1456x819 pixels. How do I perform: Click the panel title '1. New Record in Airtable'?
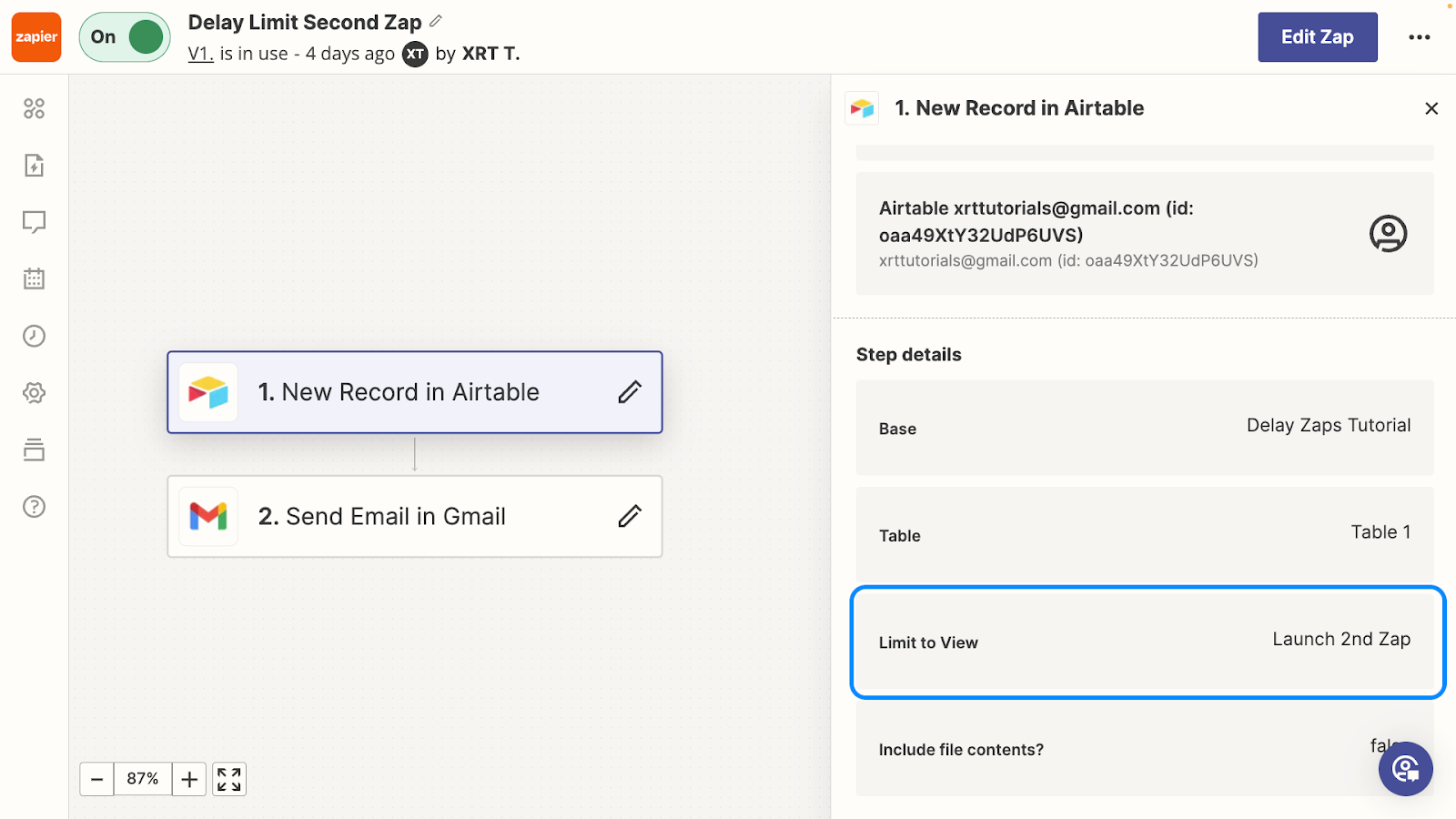[x=1019, y=108]
